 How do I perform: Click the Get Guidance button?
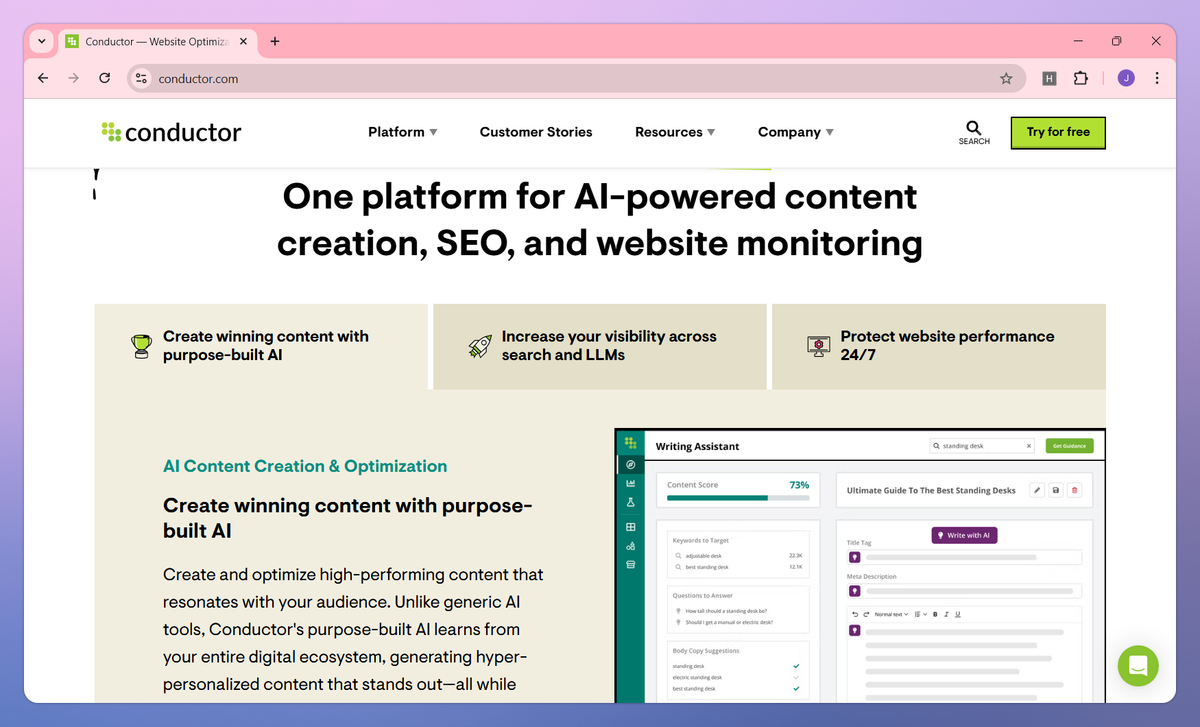1069,446
